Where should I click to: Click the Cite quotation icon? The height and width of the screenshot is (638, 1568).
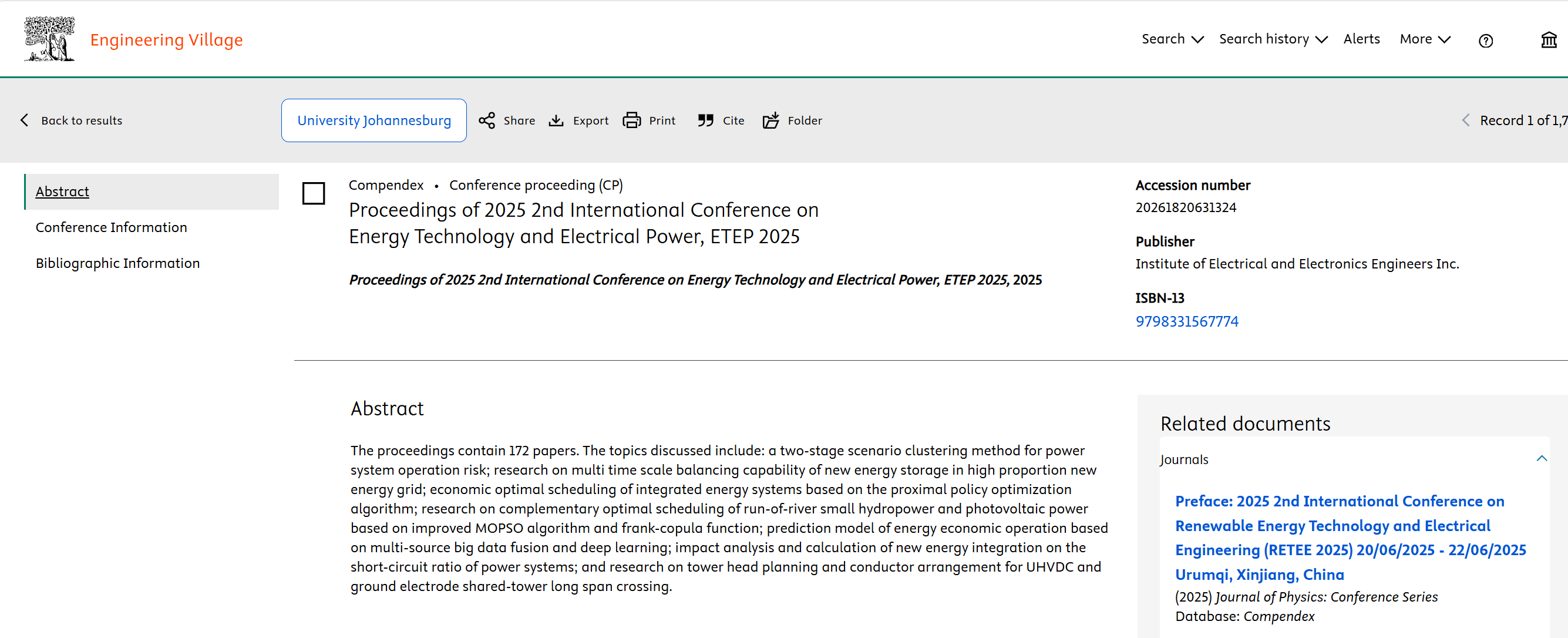[x=705, y=120]
